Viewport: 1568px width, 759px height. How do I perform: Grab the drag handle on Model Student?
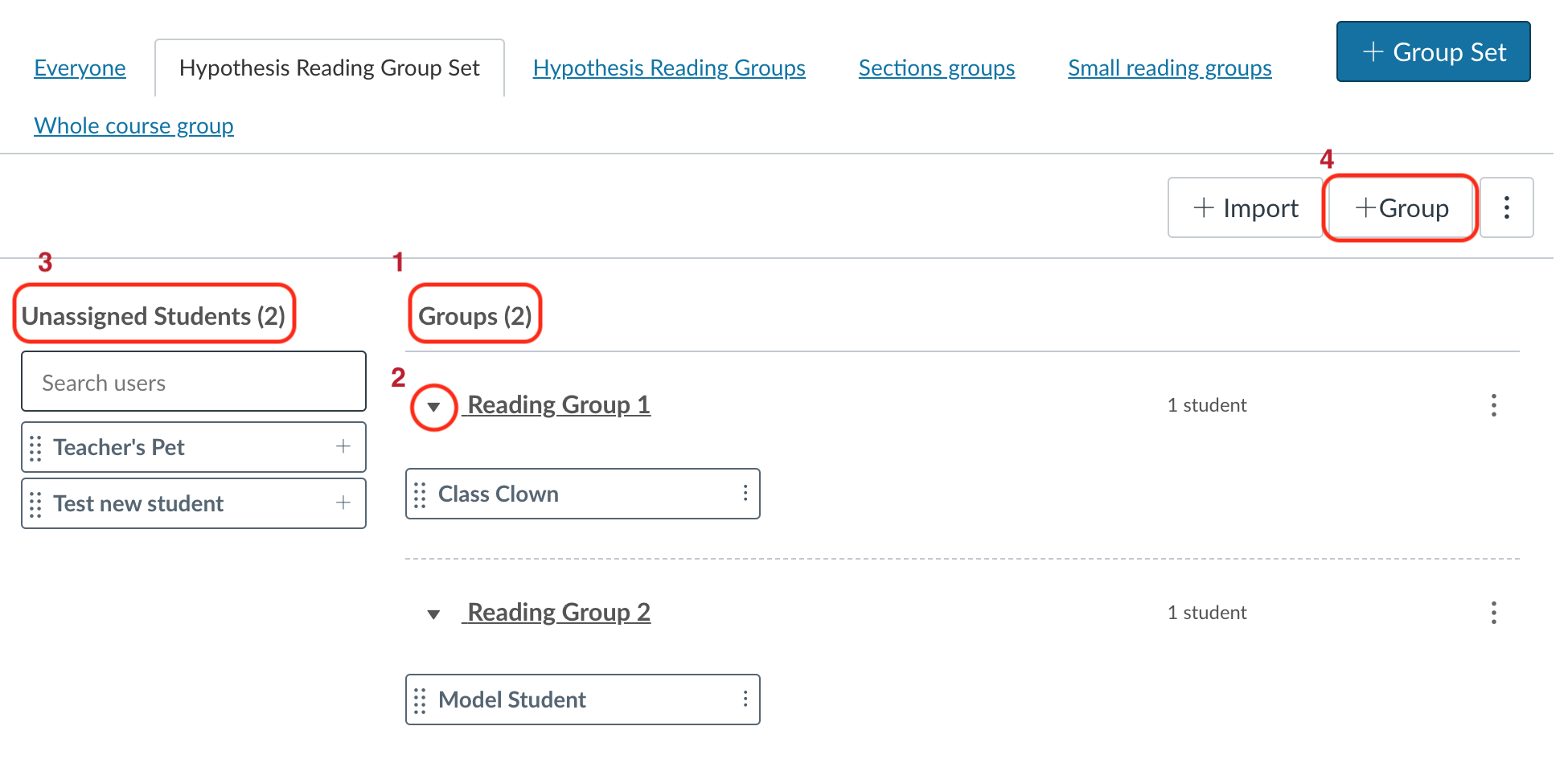pyautogui.click(x=419, y=700)
